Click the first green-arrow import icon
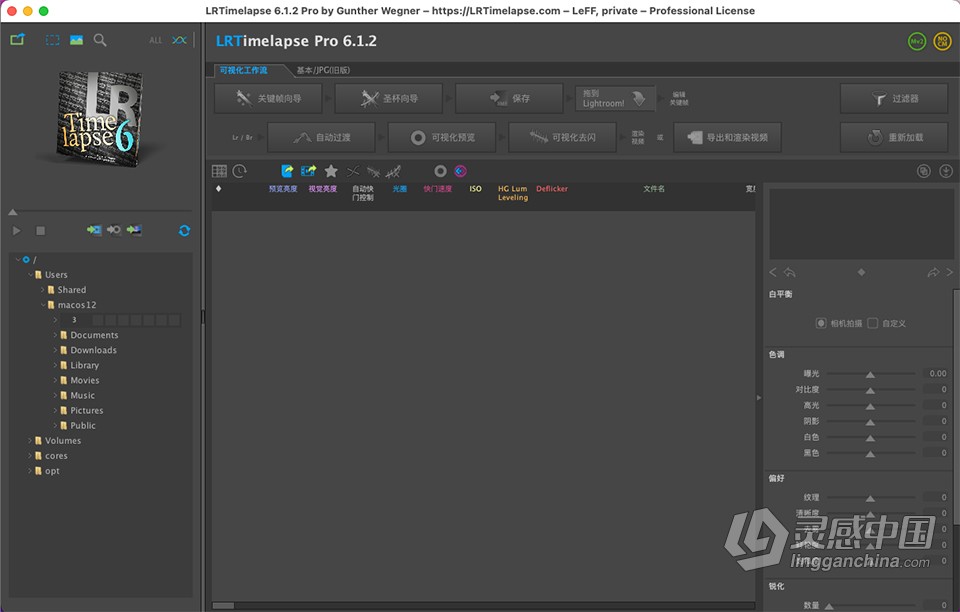 click(x=94, y=230)
